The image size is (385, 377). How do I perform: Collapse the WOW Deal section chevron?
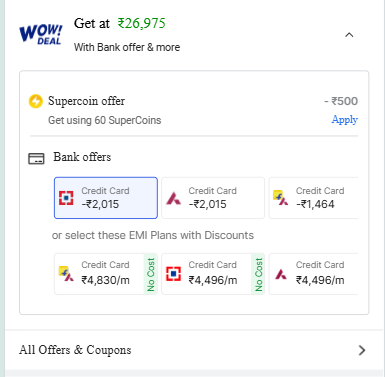pyautogui.click(x=349, y=35)
